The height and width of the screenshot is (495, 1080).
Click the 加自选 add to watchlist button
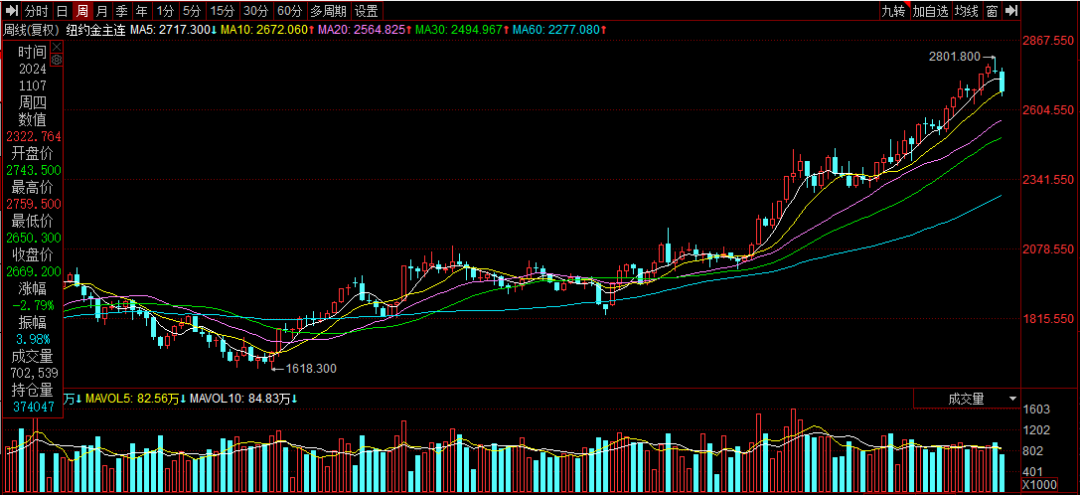(x=929, y=11)
